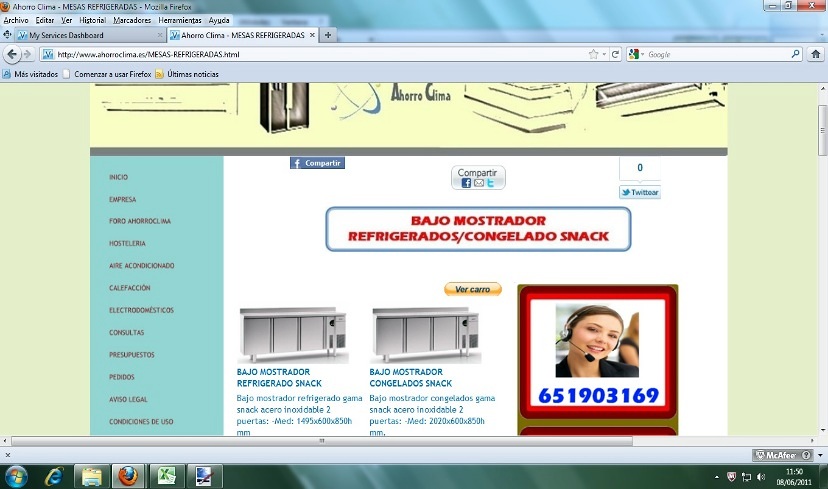Click the horizontal scrollbar at page bottom
This screenshot has height=489, width=828.
(320, 440)
